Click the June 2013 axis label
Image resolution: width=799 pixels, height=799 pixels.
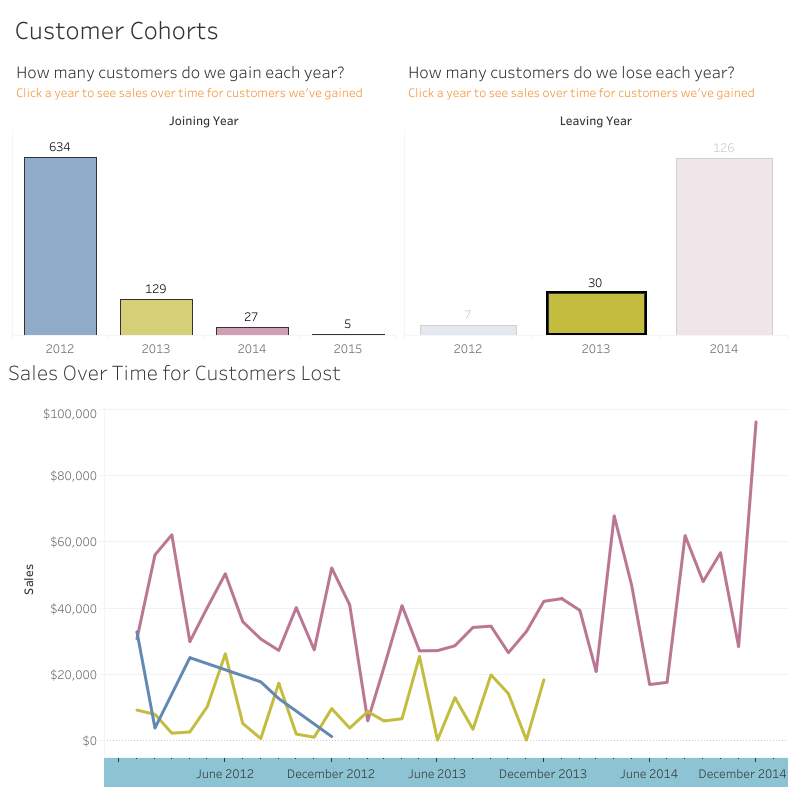click(437, 774)
